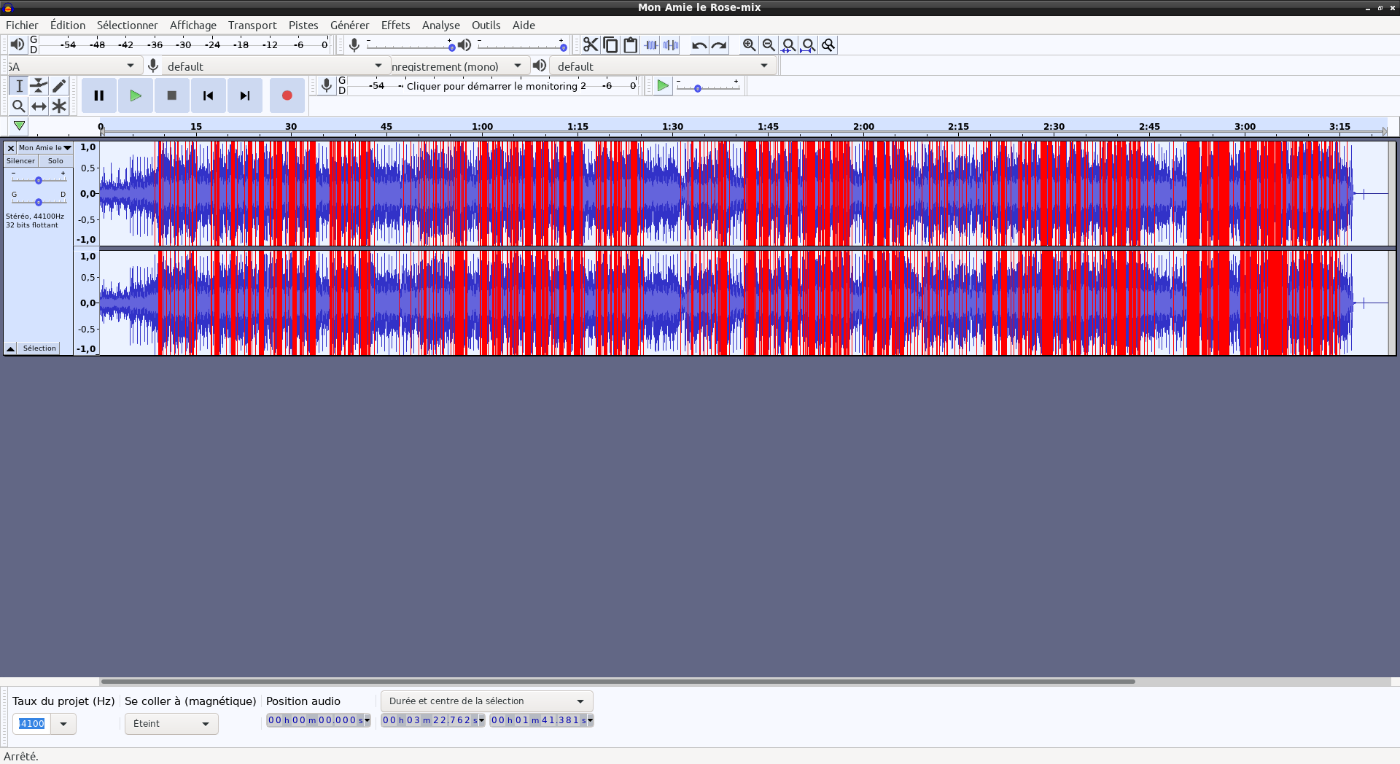
Task: Pause playback with the Pause button
Action: pos(99,96)
